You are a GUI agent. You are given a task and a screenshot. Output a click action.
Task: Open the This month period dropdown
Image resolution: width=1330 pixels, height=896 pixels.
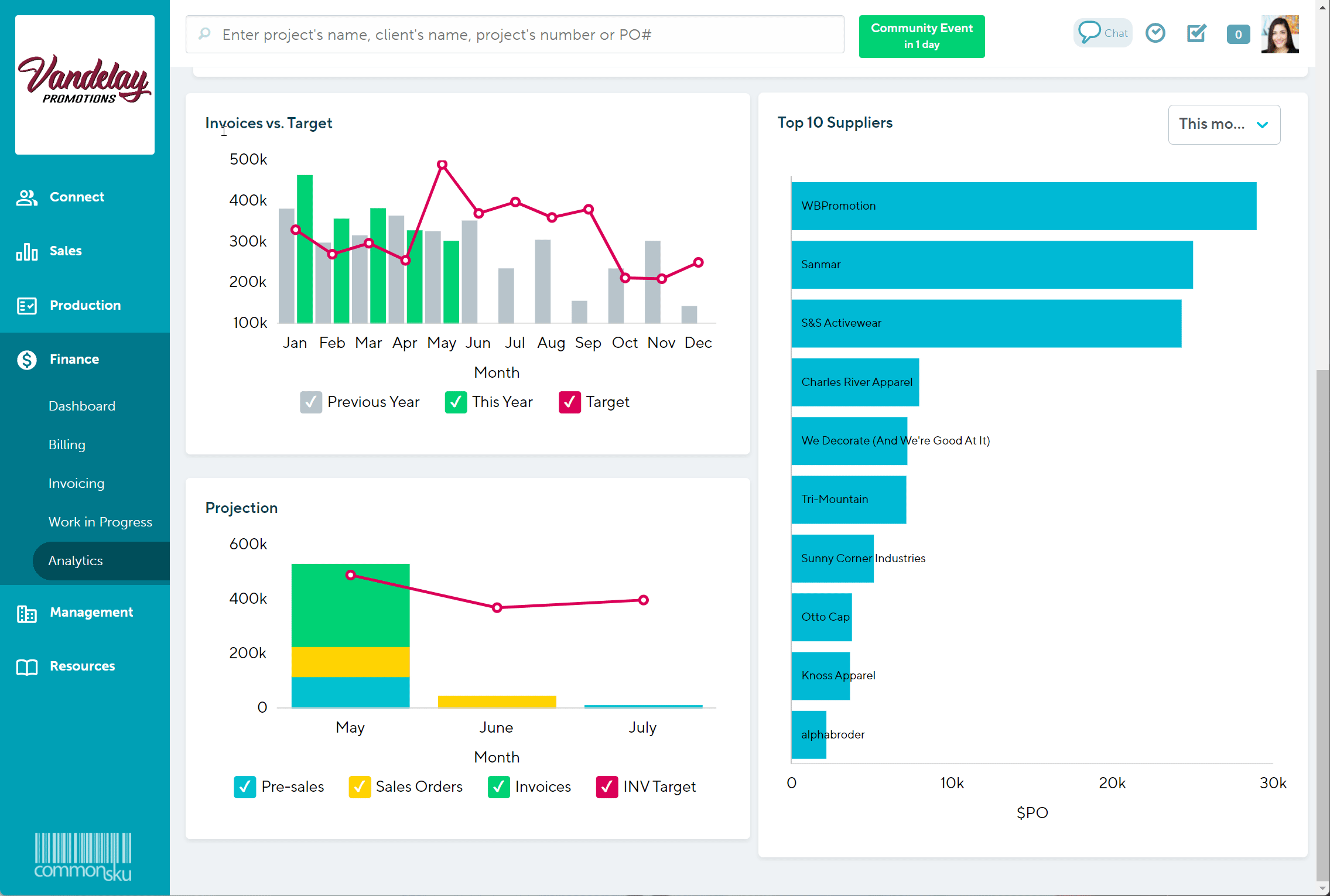tap(1223, 124)
